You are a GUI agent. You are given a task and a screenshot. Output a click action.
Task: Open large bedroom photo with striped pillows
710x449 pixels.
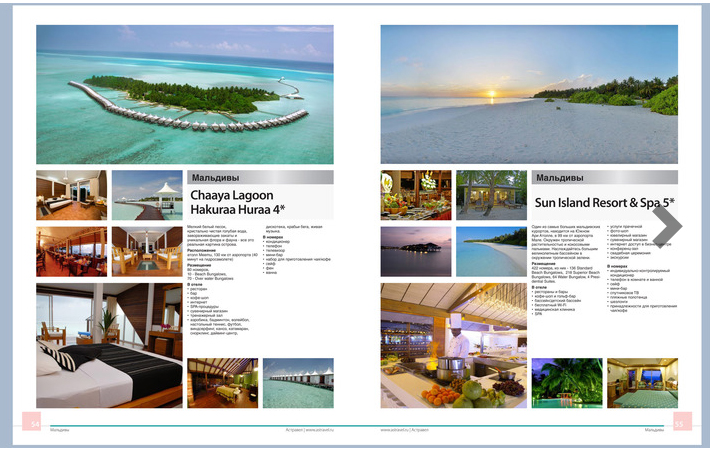click(x=109, y=345)
